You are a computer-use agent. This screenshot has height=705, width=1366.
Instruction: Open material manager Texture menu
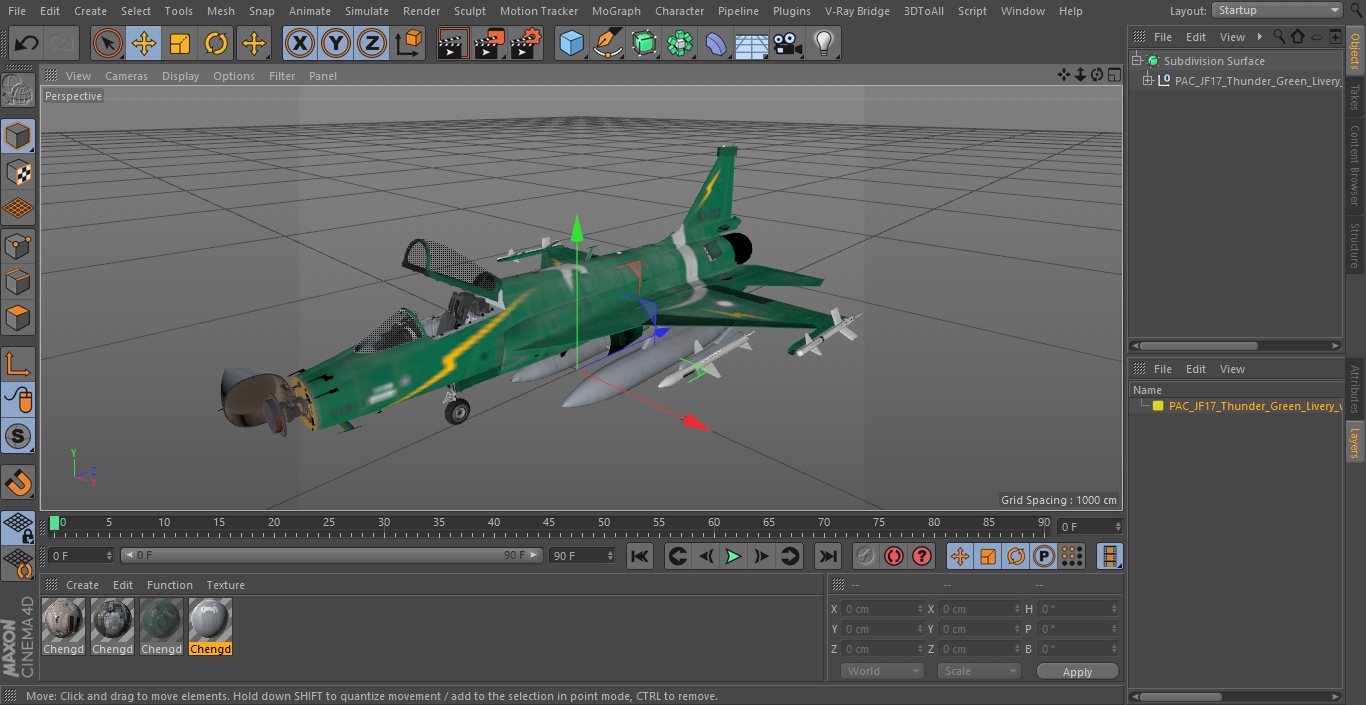(x=225, y=585)
